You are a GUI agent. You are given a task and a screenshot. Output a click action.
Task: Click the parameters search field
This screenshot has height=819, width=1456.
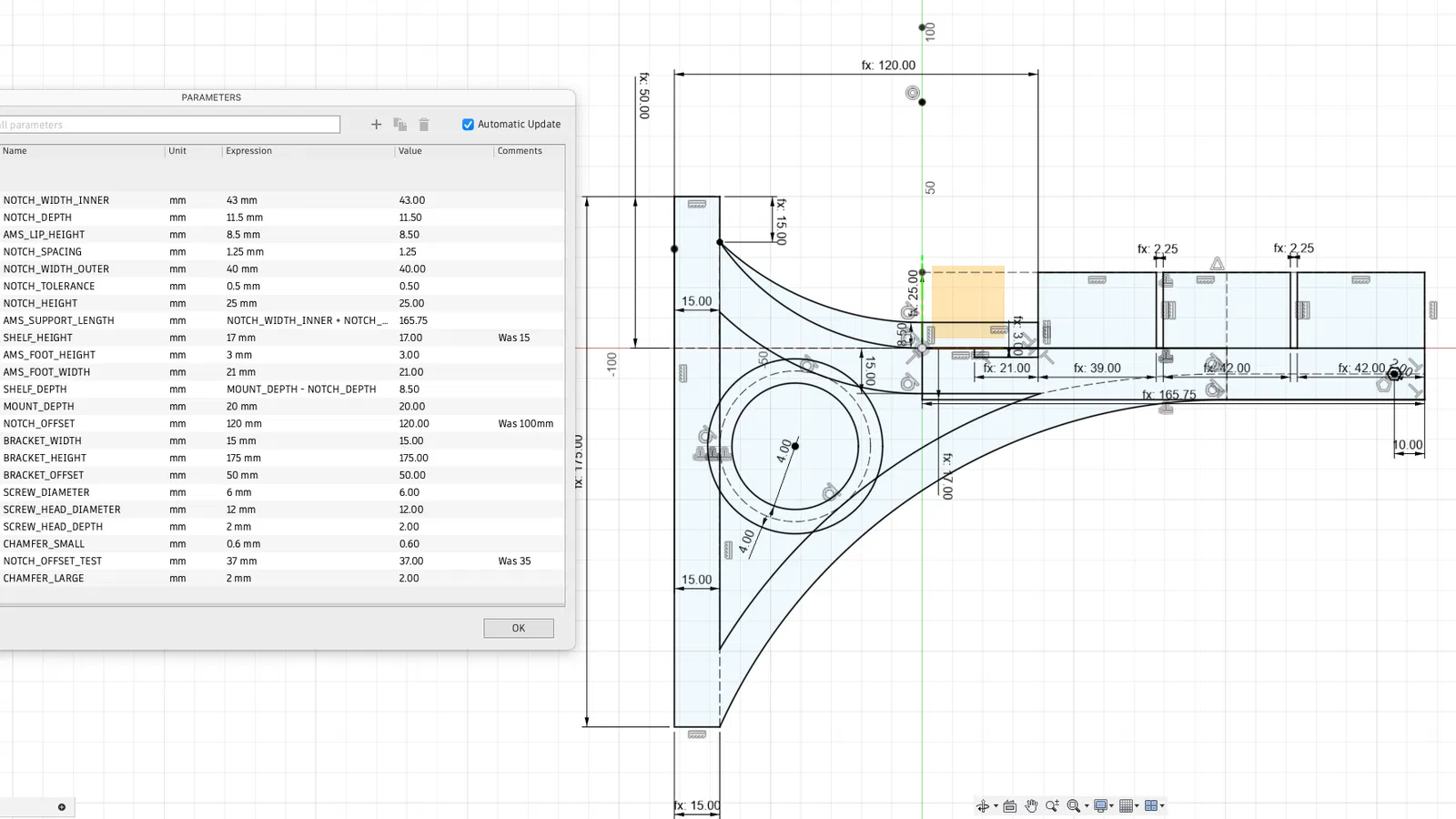pyautogui.click(x=169, y=125)
